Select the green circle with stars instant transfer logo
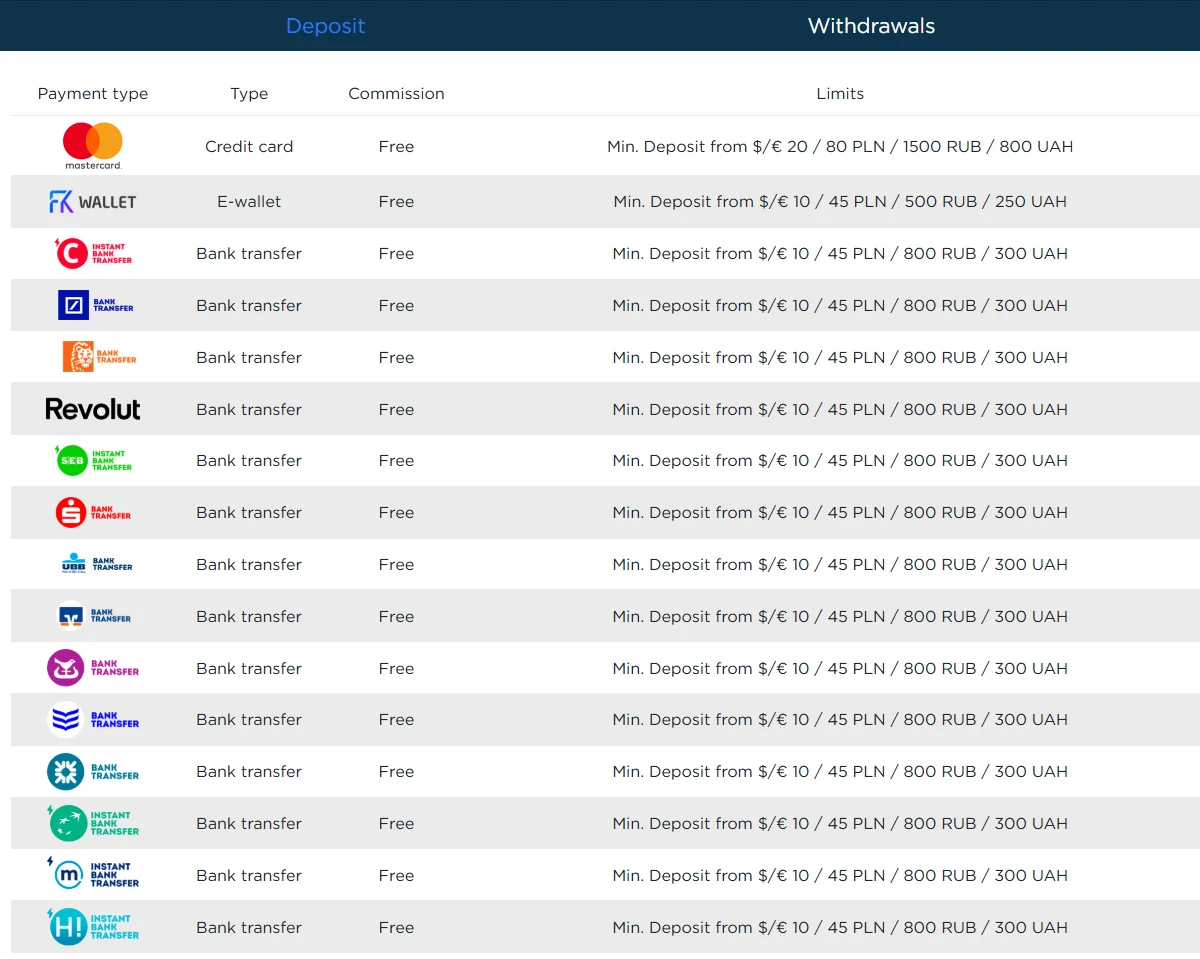The image size is (1200, 959). click(93, 823)
